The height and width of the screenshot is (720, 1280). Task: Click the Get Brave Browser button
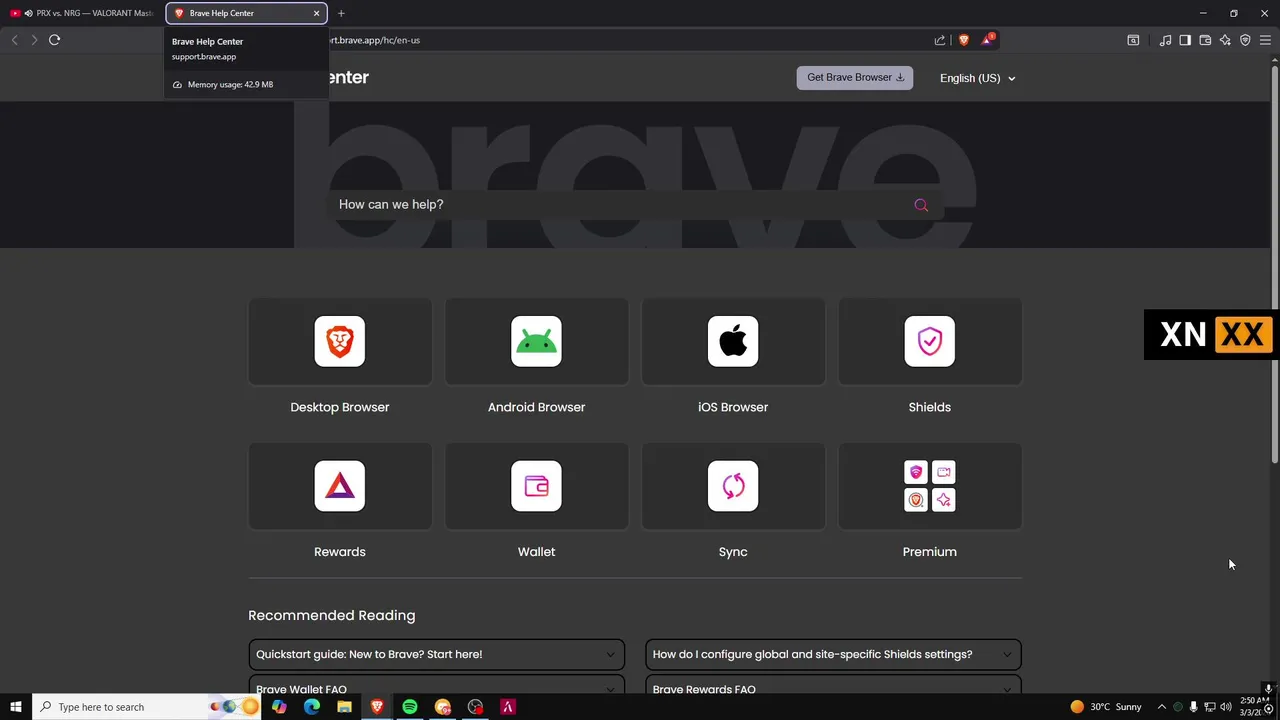pyautogui.click(x=855, y=78)
